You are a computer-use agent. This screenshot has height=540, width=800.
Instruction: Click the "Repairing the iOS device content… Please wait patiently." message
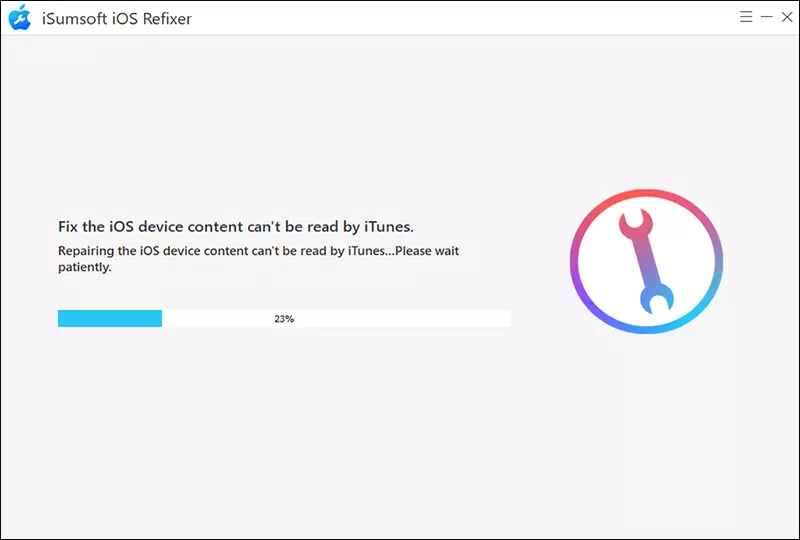point(258,259)
